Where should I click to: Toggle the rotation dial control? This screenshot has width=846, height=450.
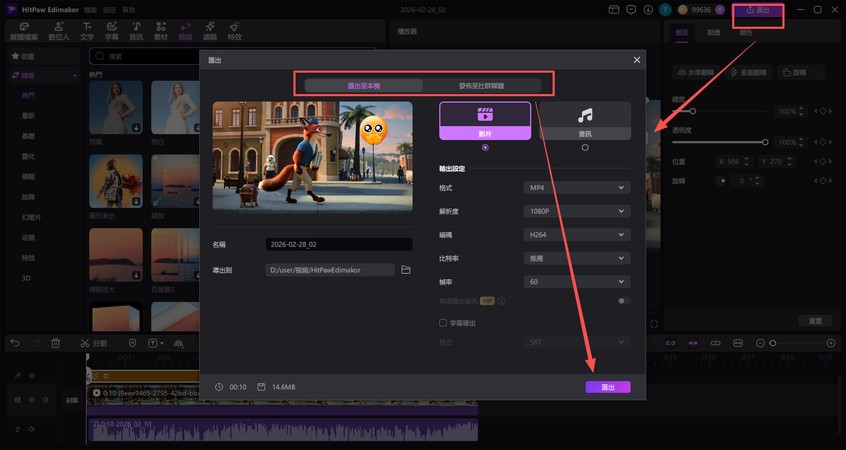[723, 181]
